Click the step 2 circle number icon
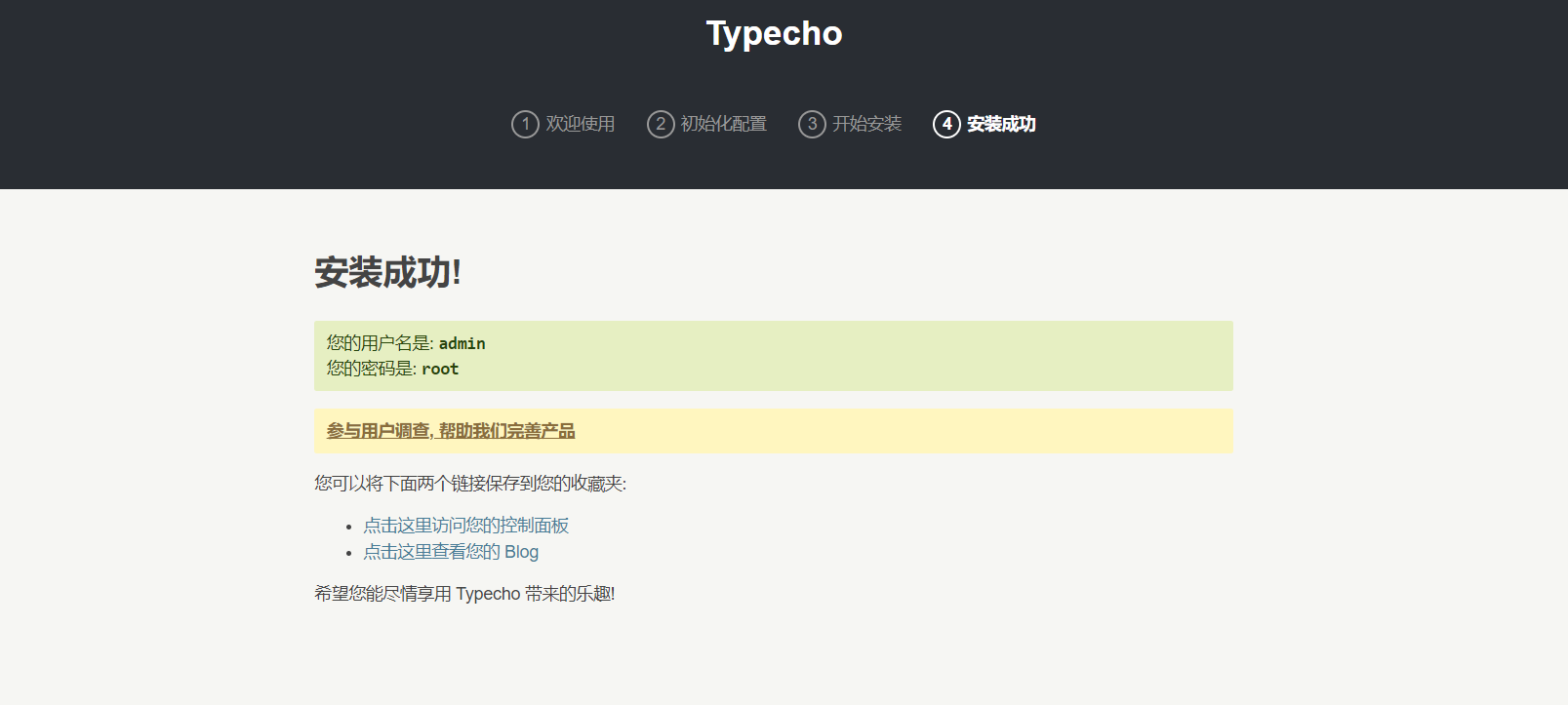Screen dimensions: 1568x705 (x=661, y=124)
